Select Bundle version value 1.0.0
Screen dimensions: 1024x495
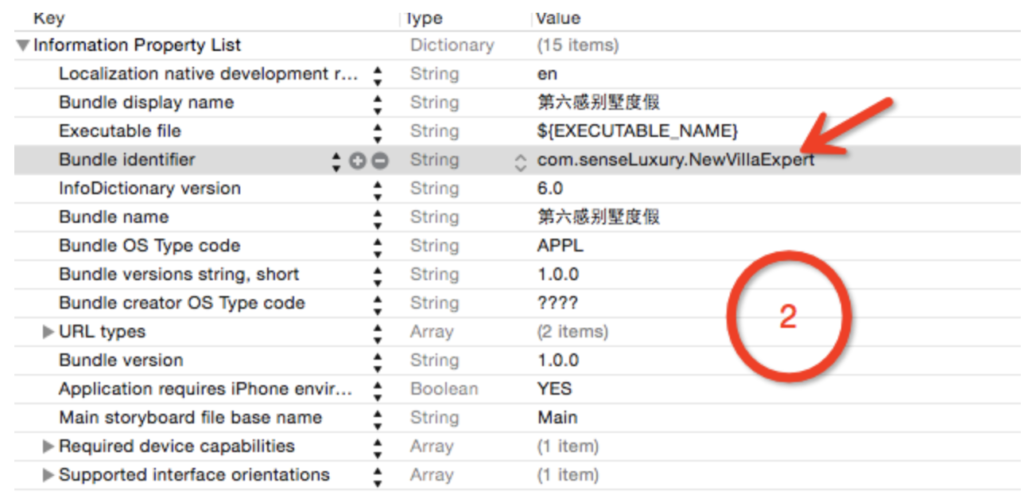click(558, 360)
